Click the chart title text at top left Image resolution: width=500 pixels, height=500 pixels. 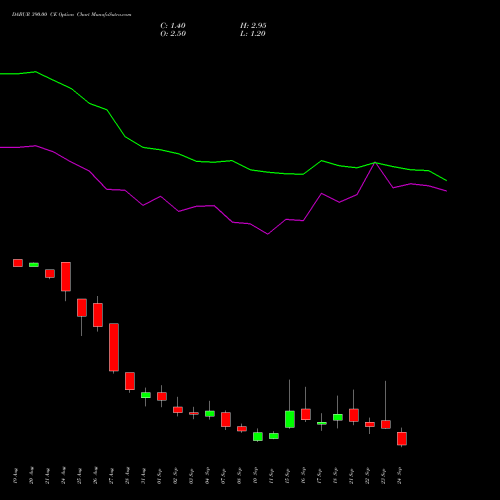click(x=71, y=15)
